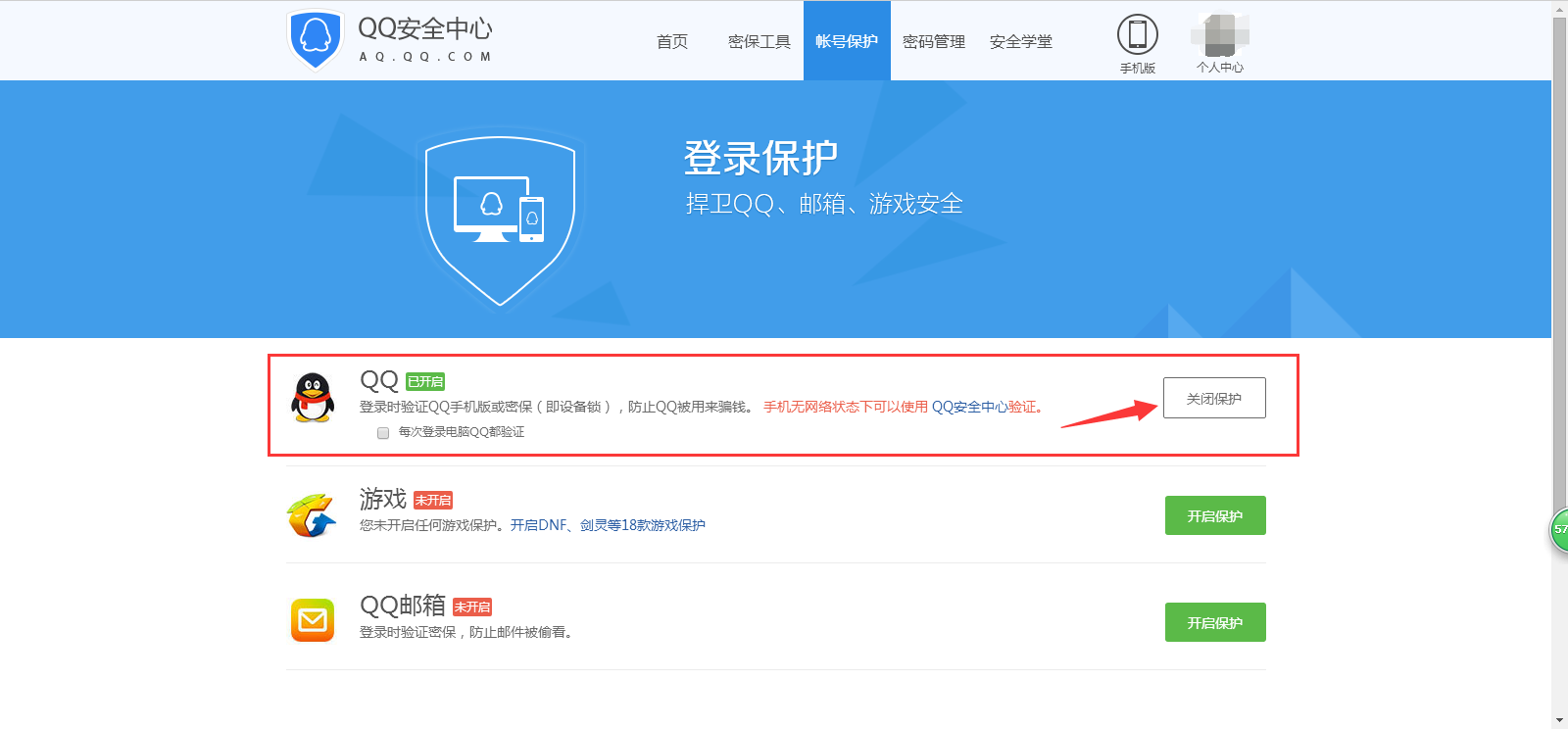Click the 捍卫QQ、邮箱、游戏安全 subtitle
Screen dimensions: 1568x729
coord(824,204)
